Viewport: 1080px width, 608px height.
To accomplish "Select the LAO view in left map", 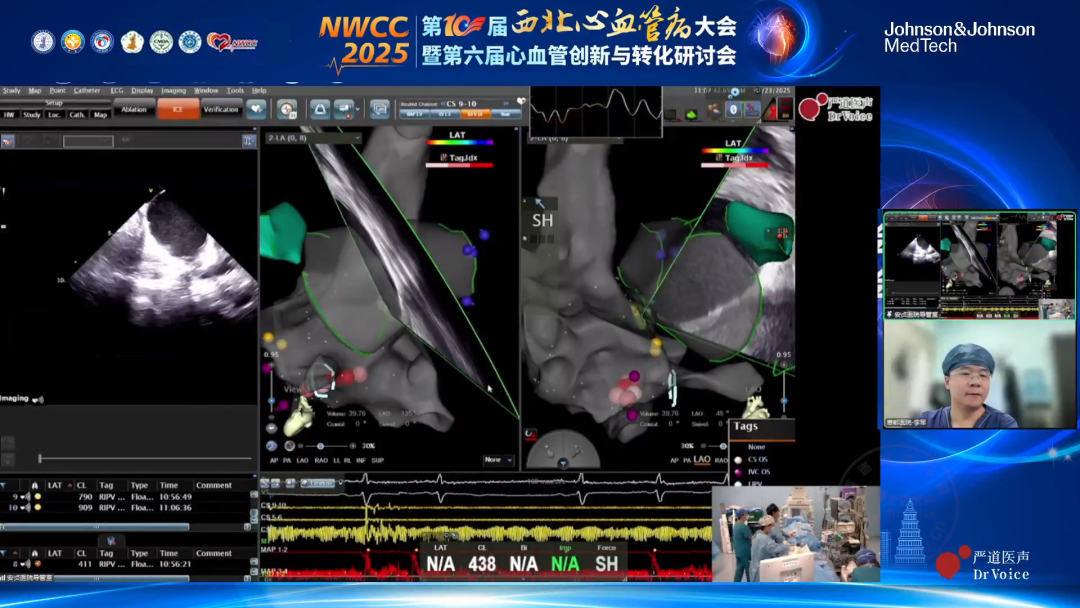I will pyautogui.click(x=302, y=460).
